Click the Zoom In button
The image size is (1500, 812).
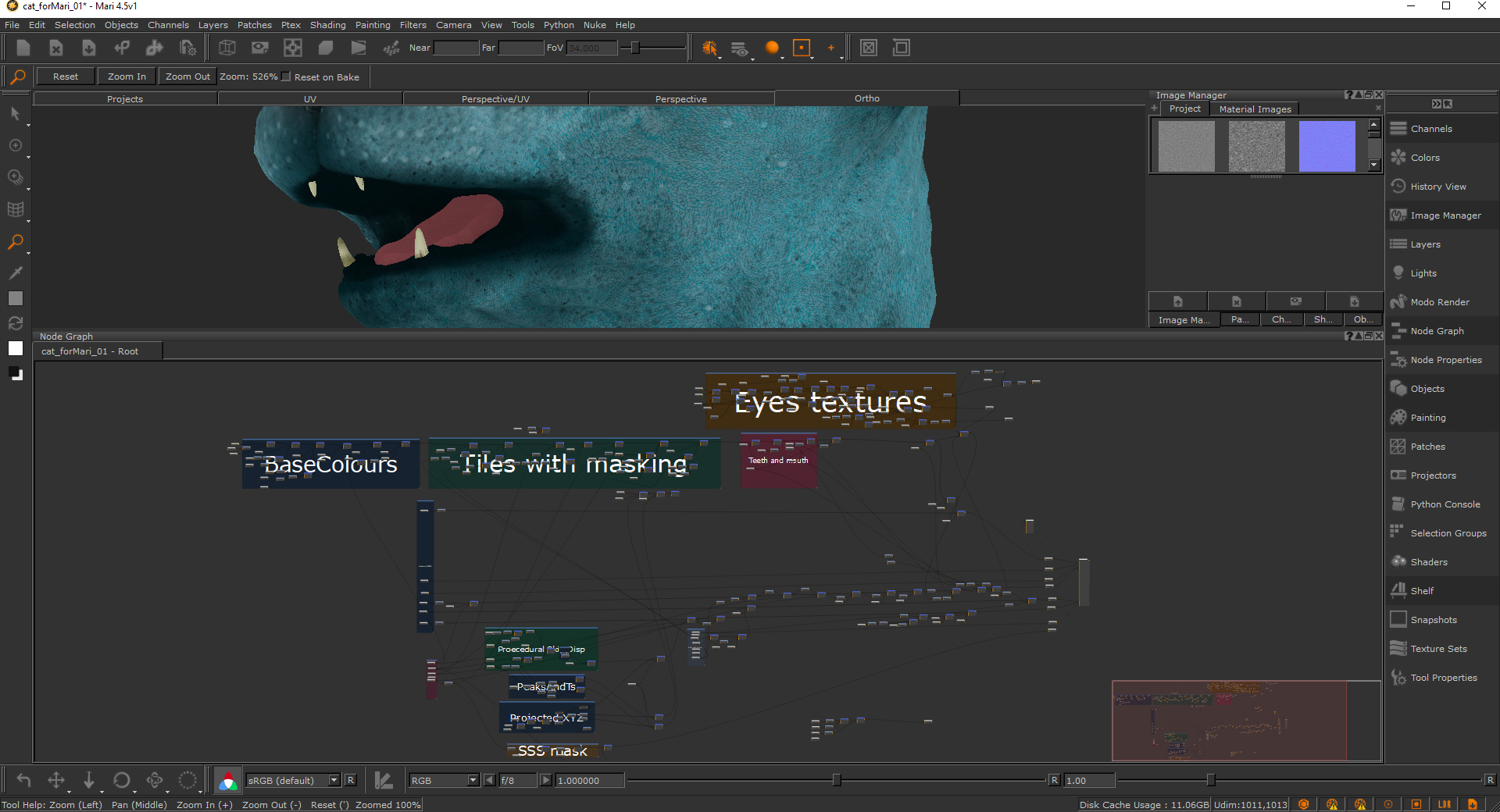click(127, 77)
